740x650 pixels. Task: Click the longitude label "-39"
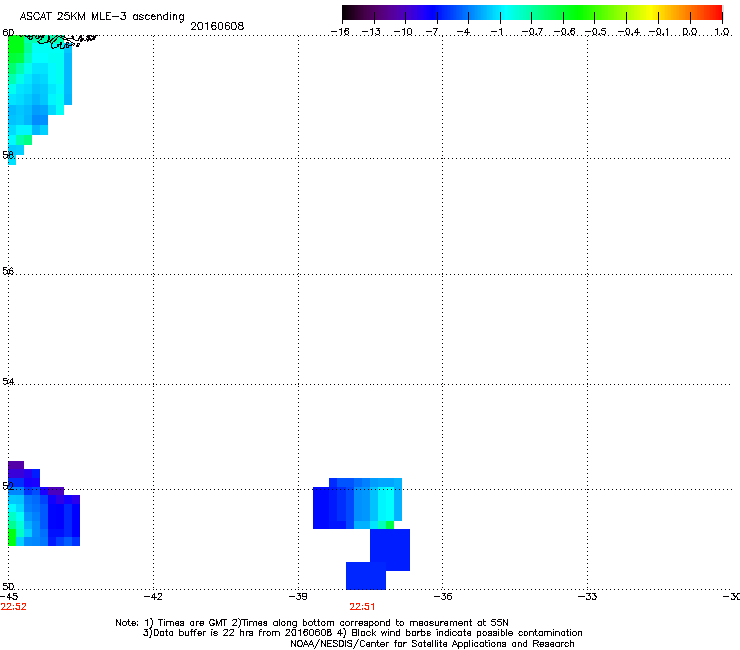pyautogui.click(x=298, y=597)
